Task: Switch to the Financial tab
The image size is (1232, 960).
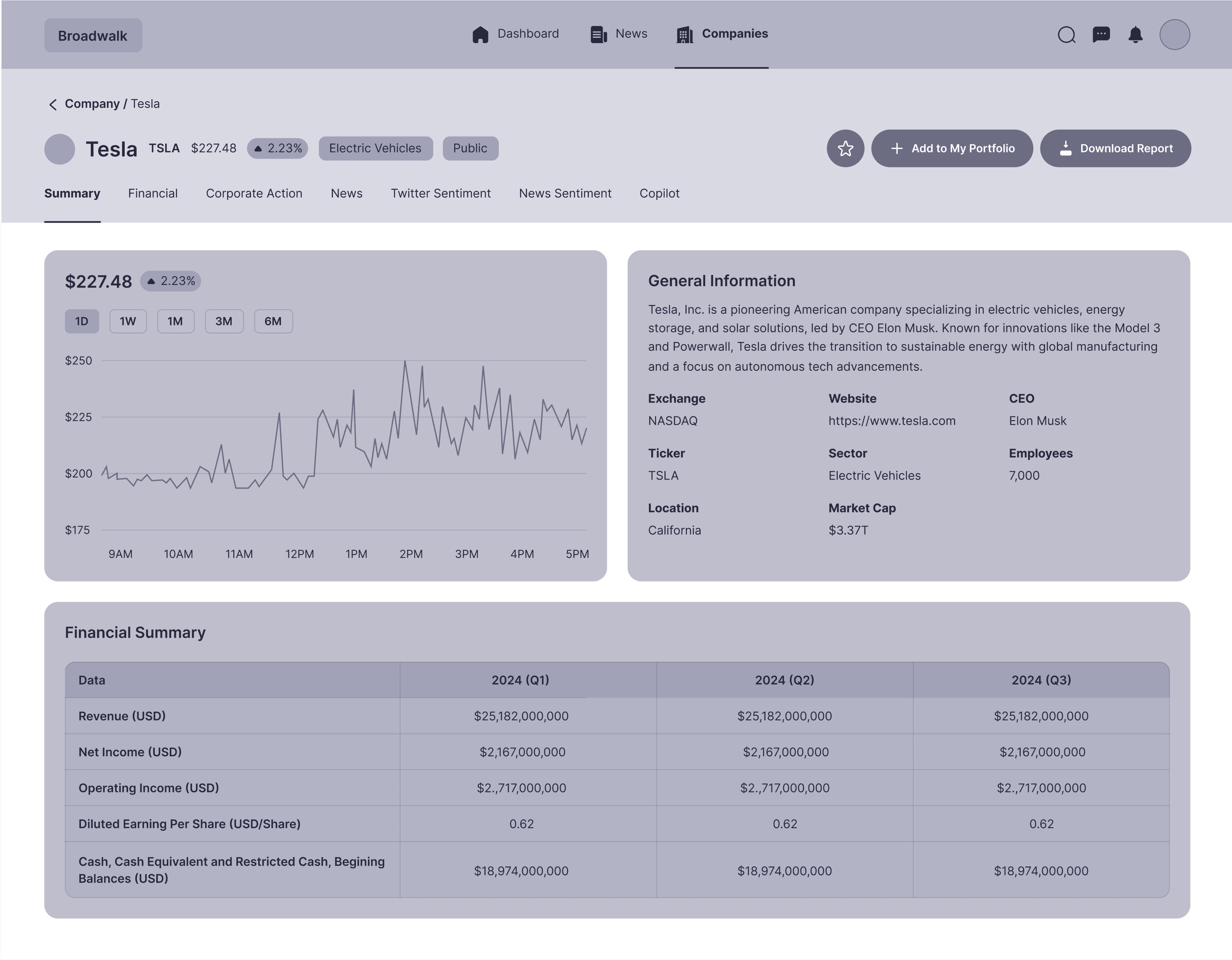Action: click(153, 194)
